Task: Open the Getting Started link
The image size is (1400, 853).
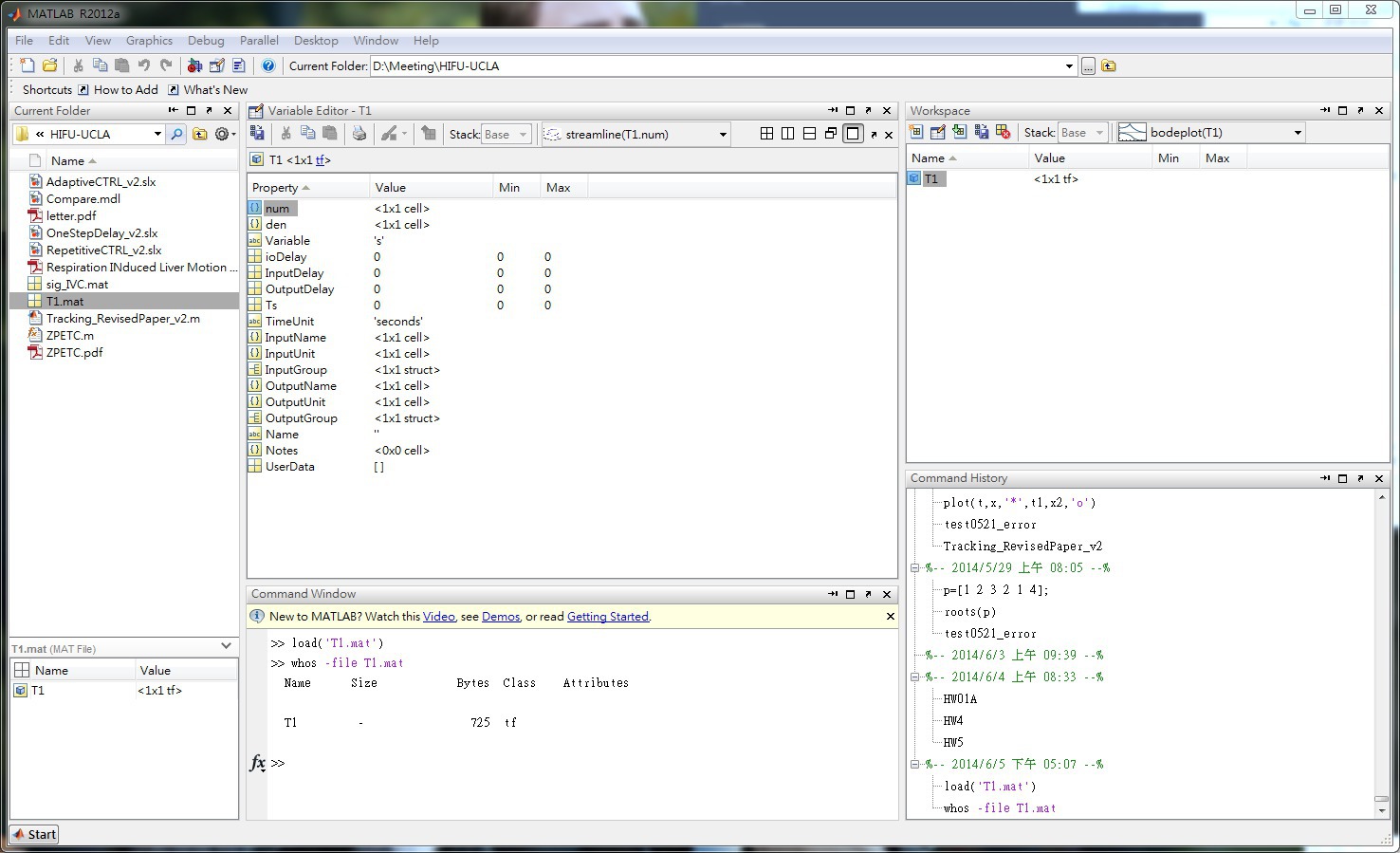Action: (x=608, y=617)
